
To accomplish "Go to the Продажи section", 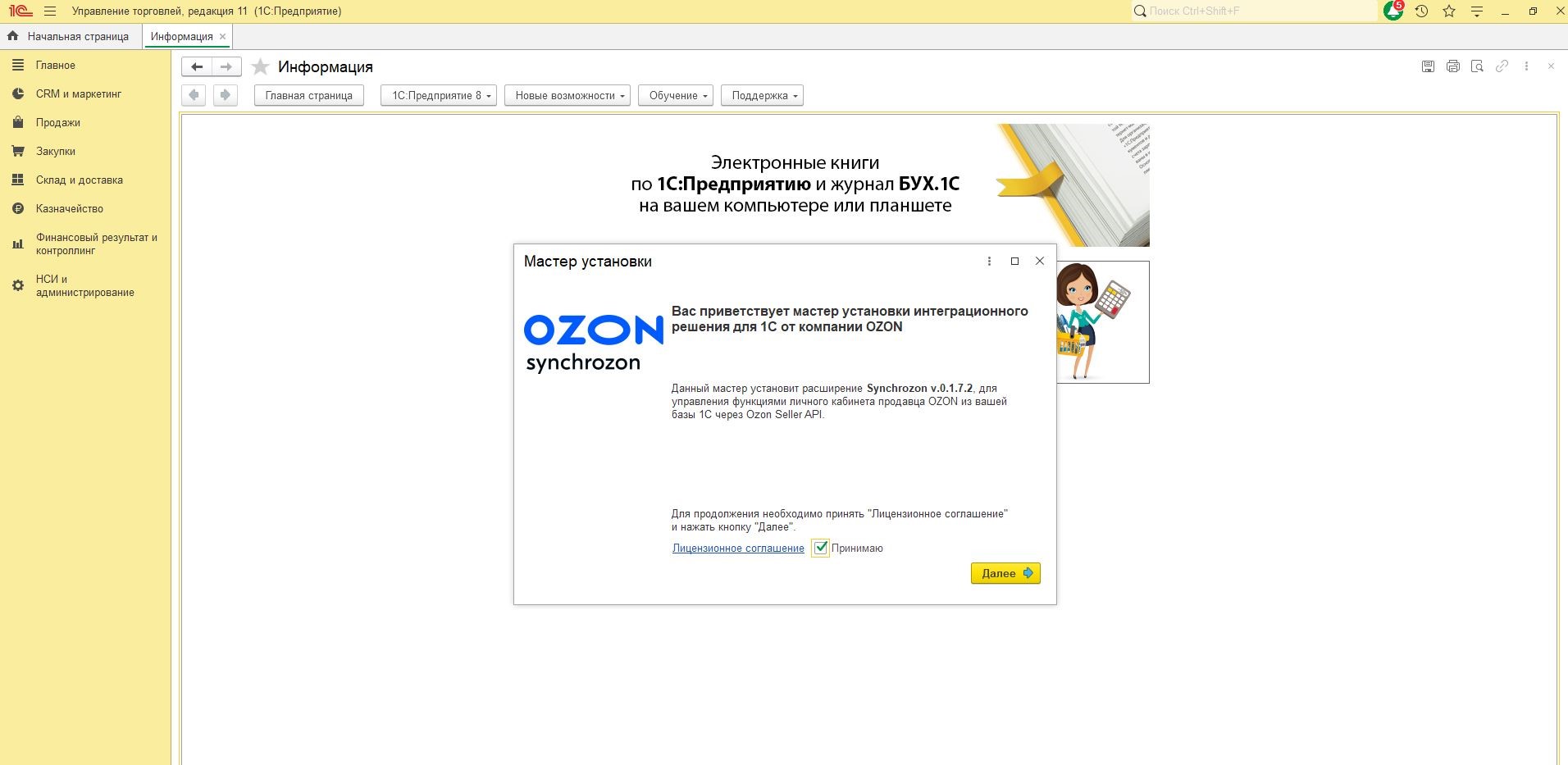I will 58,122.
